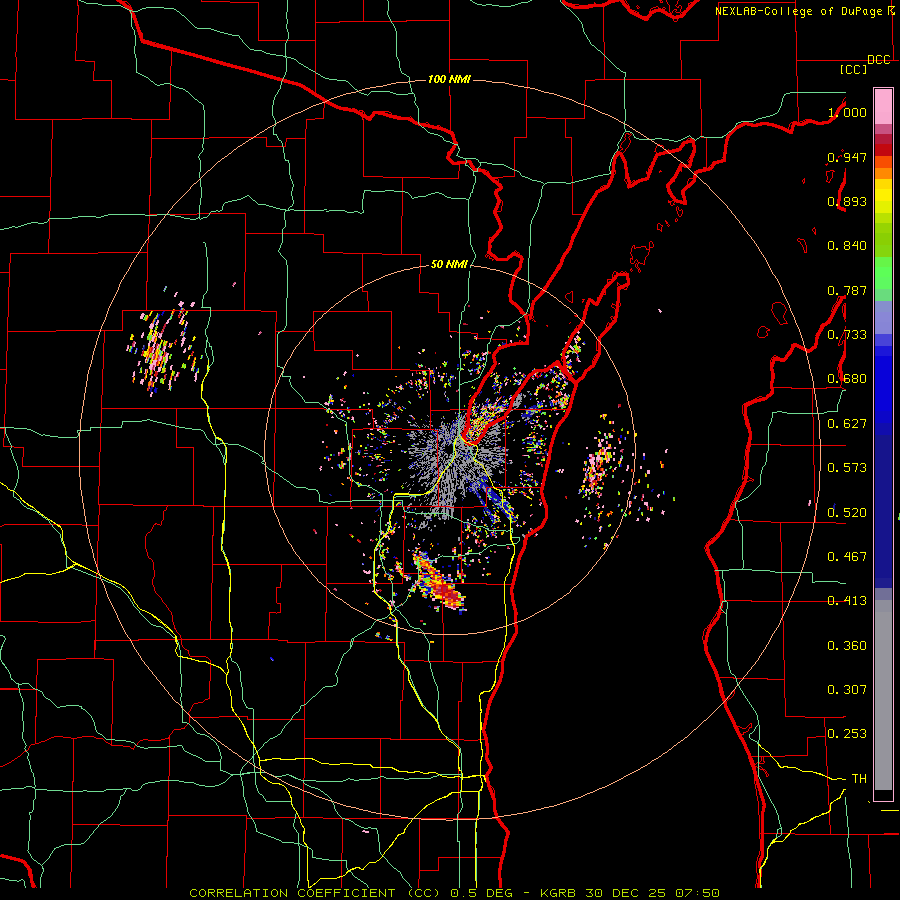Select the 0.520 color scale value
The height and width of the screenshot is (900, 900).
(847, 513)
